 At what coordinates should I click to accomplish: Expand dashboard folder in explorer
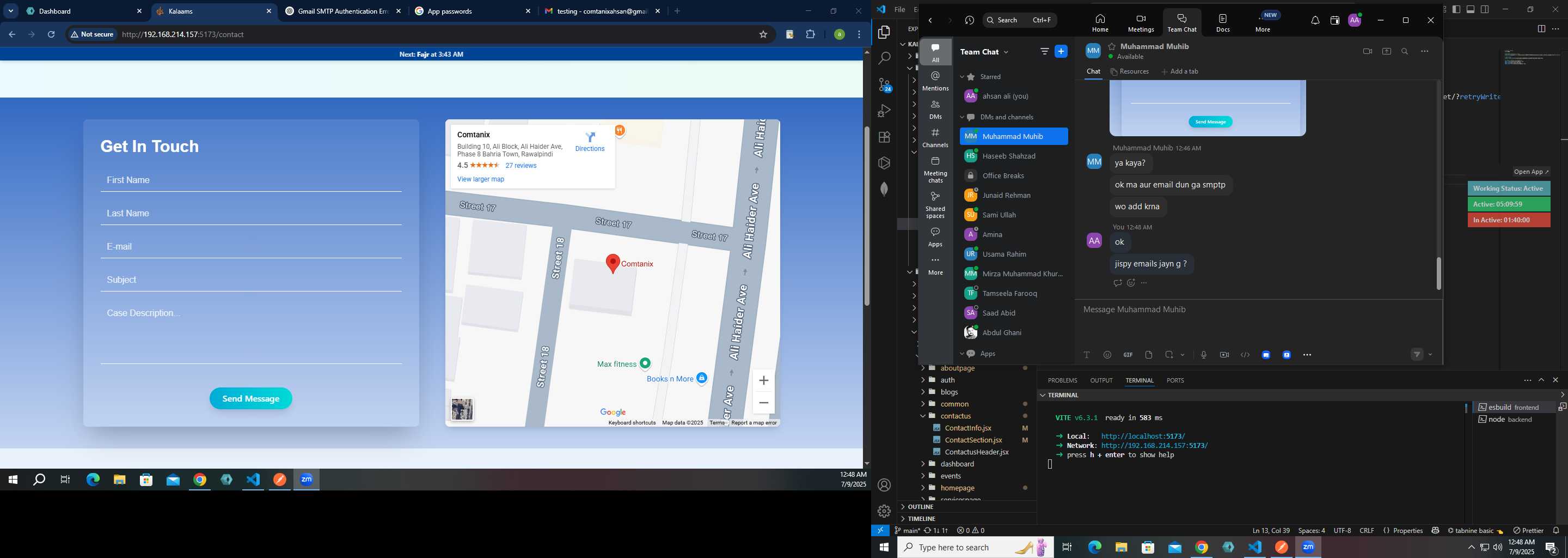tap(923, 464)
